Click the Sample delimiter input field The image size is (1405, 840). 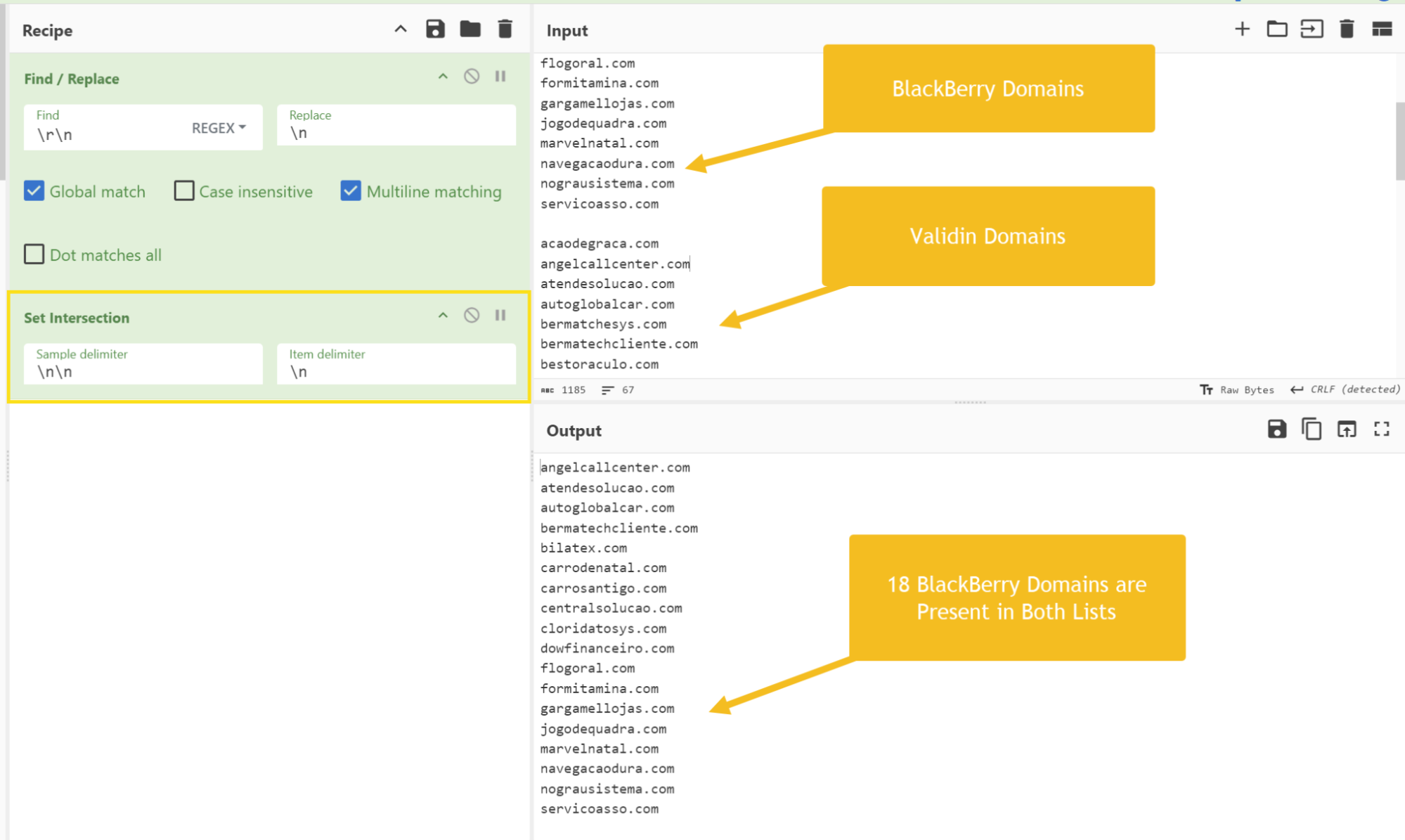[144, 370]
